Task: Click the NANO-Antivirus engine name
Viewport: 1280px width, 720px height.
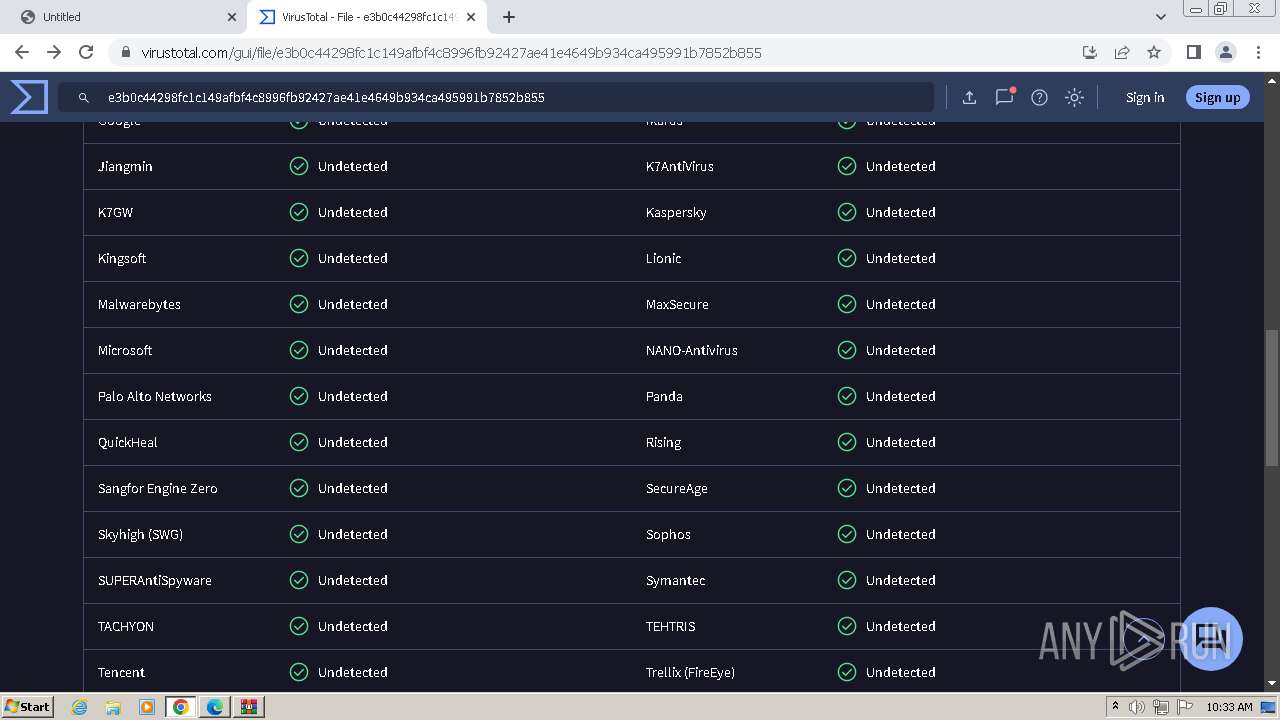Action: [692, 350]
